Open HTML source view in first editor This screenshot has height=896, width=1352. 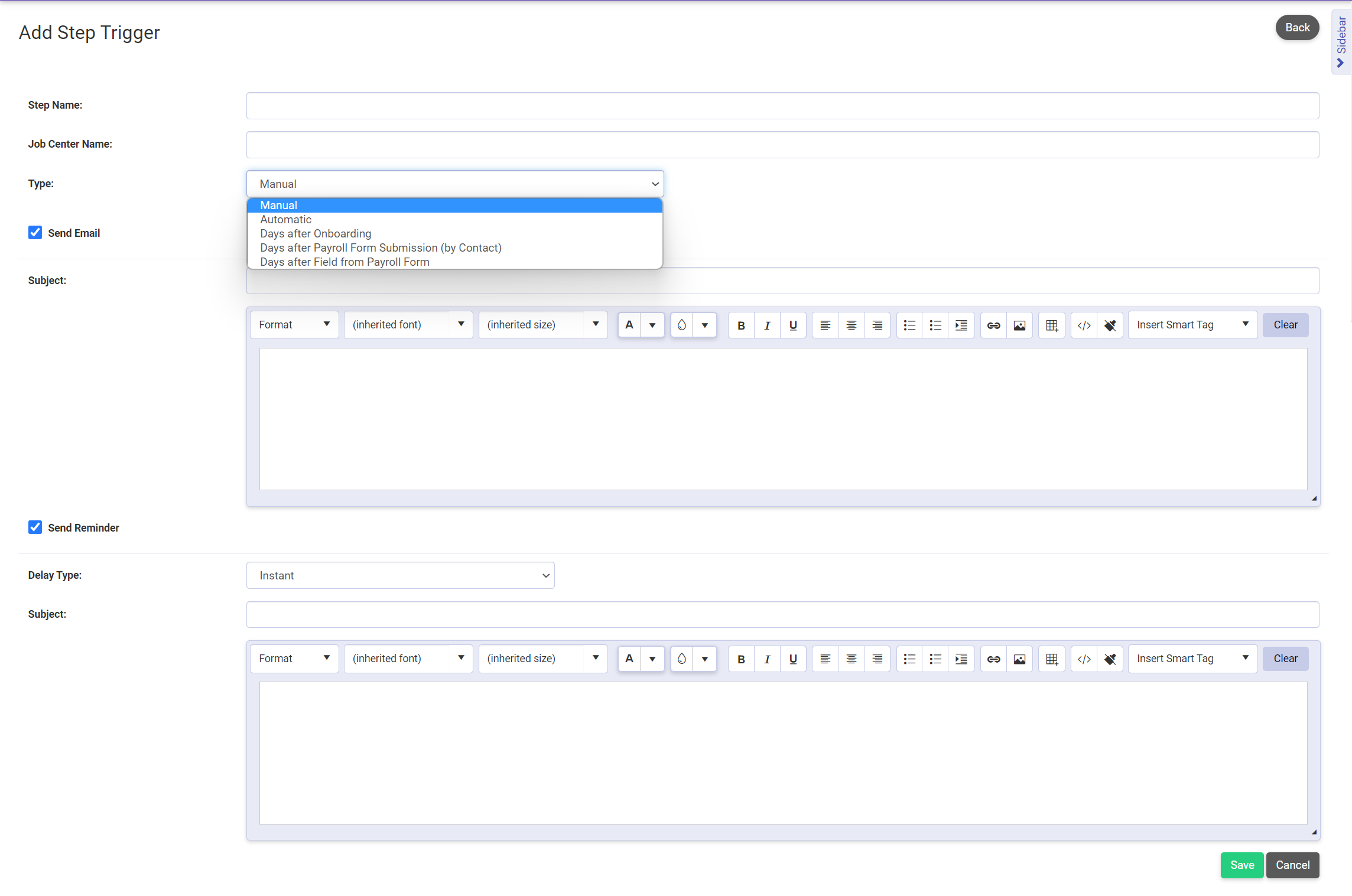[x=1084, y=325]
